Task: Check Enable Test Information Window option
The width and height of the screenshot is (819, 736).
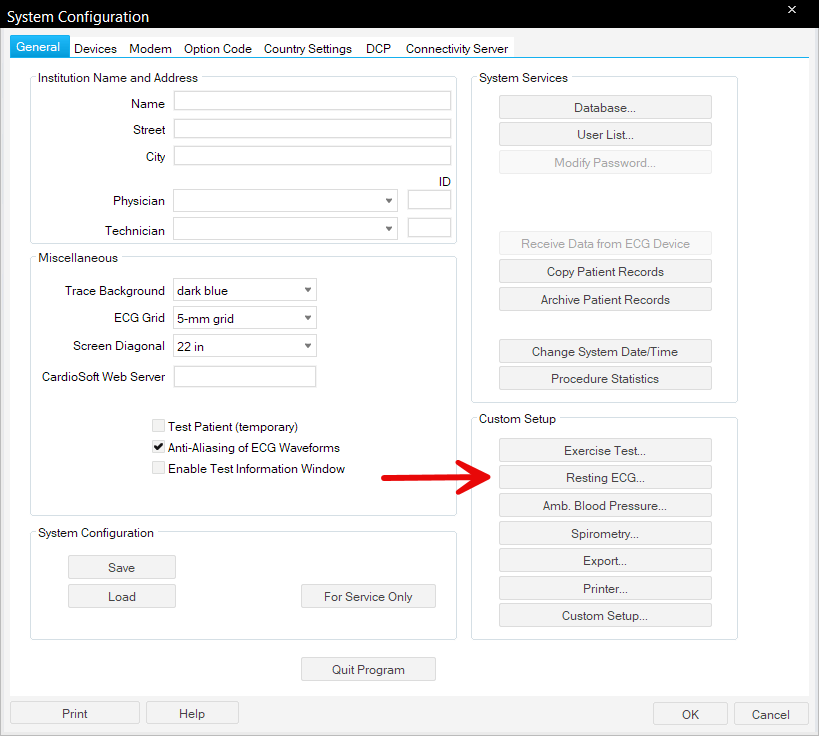Action: point(158,469)
